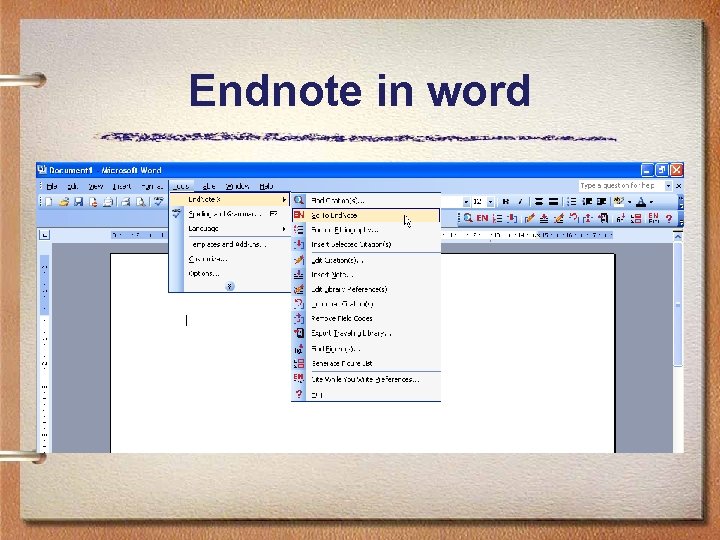Click Export Traveling Library icon on EndNote toolbar
The width and height of the screenshot is (720, 540).
click(603, 218)
